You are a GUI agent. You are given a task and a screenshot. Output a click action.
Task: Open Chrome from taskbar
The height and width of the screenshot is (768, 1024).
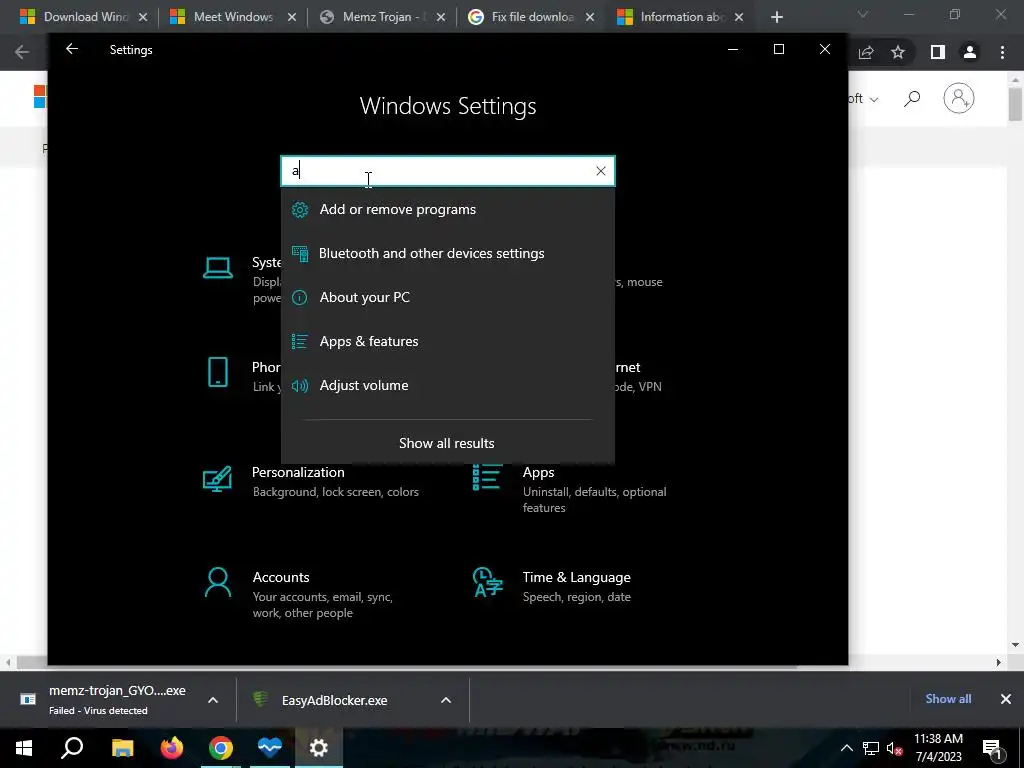[x=221, y=748]
